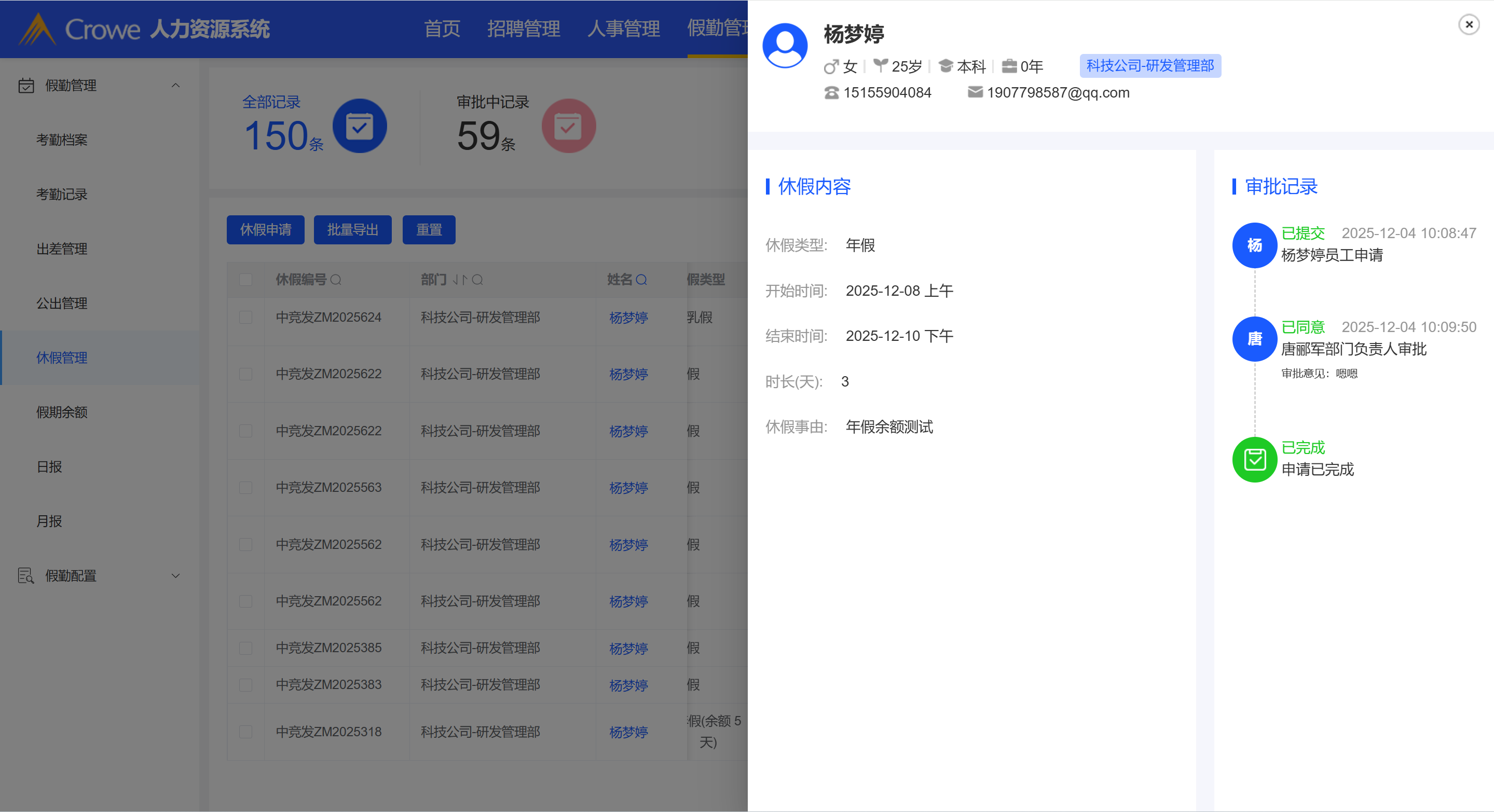This screenshot has width=1494, height=812.
Task: Check the row for 中竞发ZM2025624
Action: 246,317
